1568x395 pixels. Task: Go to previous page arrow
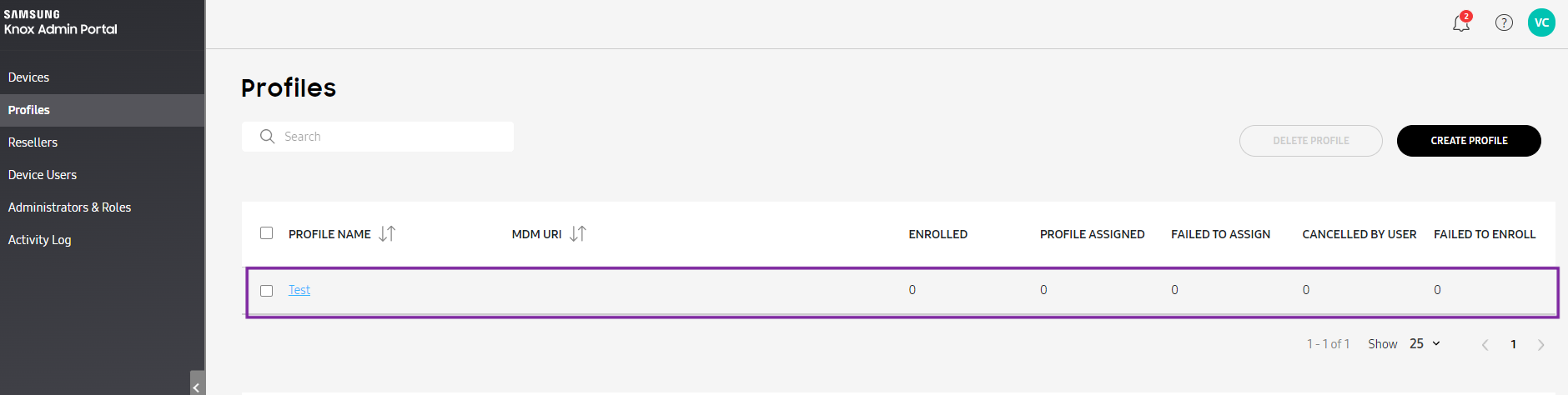pyautogui.click(x=1485, y=344)
